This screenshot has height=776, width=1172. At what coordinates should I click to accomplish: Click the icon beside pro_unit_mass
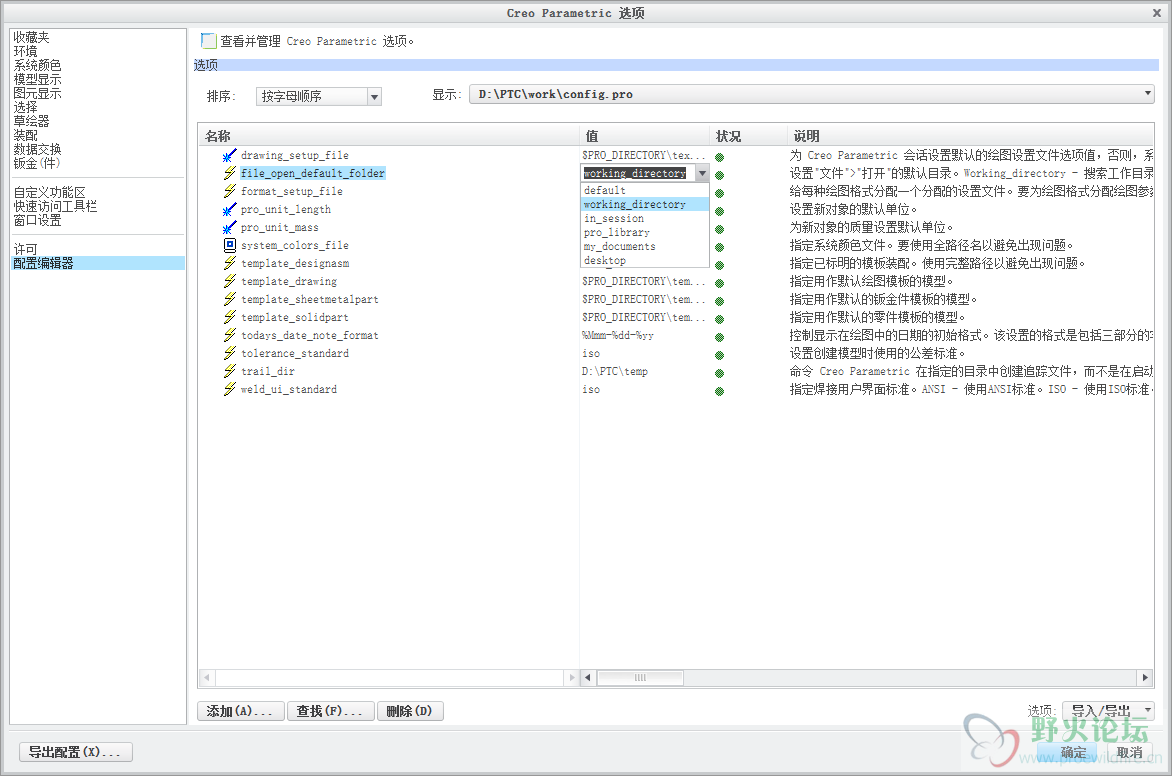(x=229, y=227)
